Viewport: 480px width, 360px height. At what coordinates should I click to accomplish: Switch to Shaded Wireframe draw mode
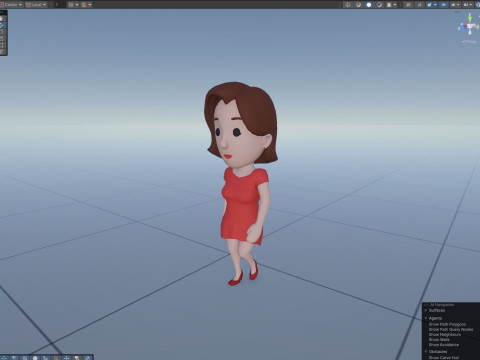[358, 5]
